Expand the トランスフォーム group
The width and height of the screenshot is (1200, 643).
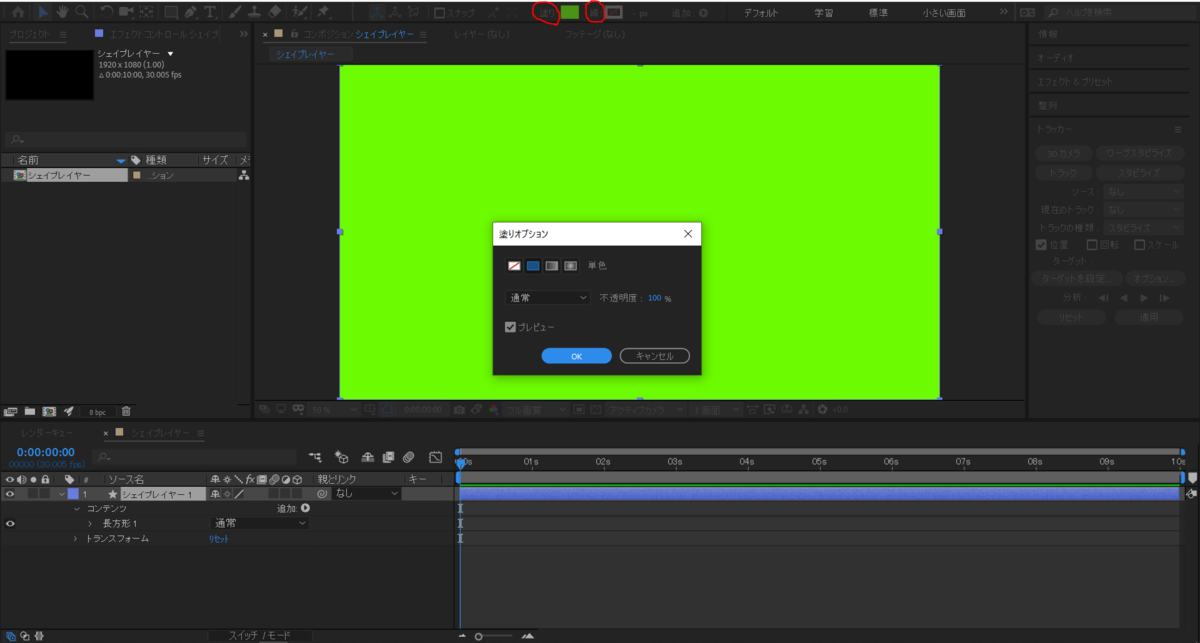(x=75, y=538)
